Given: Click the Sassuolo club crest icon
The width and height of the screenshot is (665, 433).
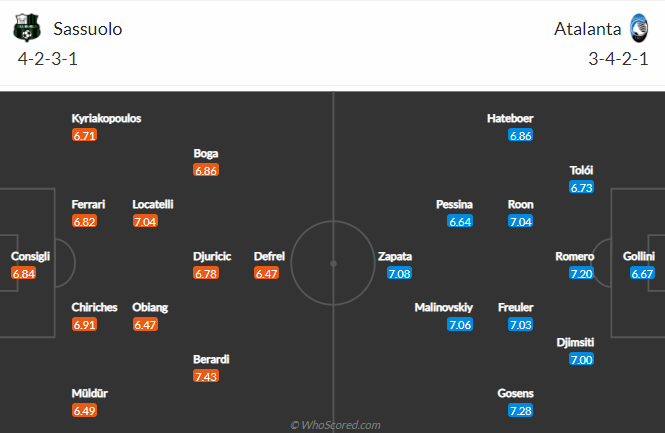Looking at the screenshot, I should pyautogui.click(x=24, y=29).
